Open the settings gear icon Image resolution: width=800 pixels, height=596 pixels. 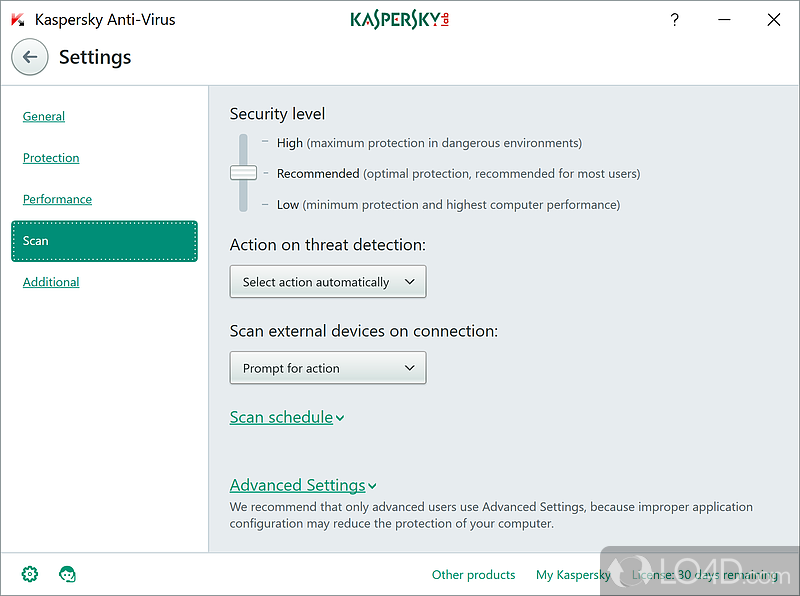pyautogui.click(x=30, y=574)
